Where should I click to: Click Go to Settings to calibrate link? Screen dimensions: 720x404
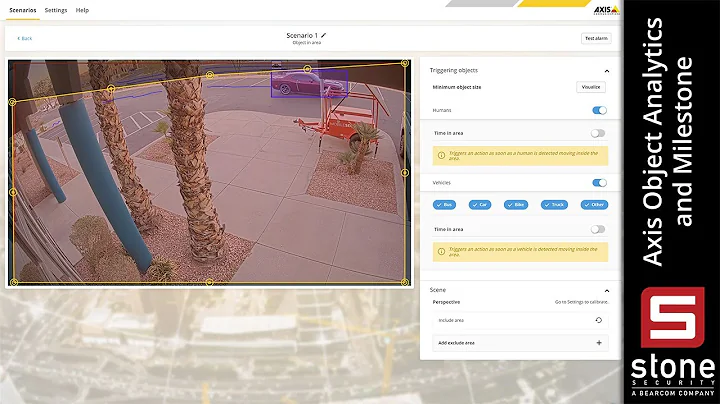pyautogui.click(x=581, y=302)
